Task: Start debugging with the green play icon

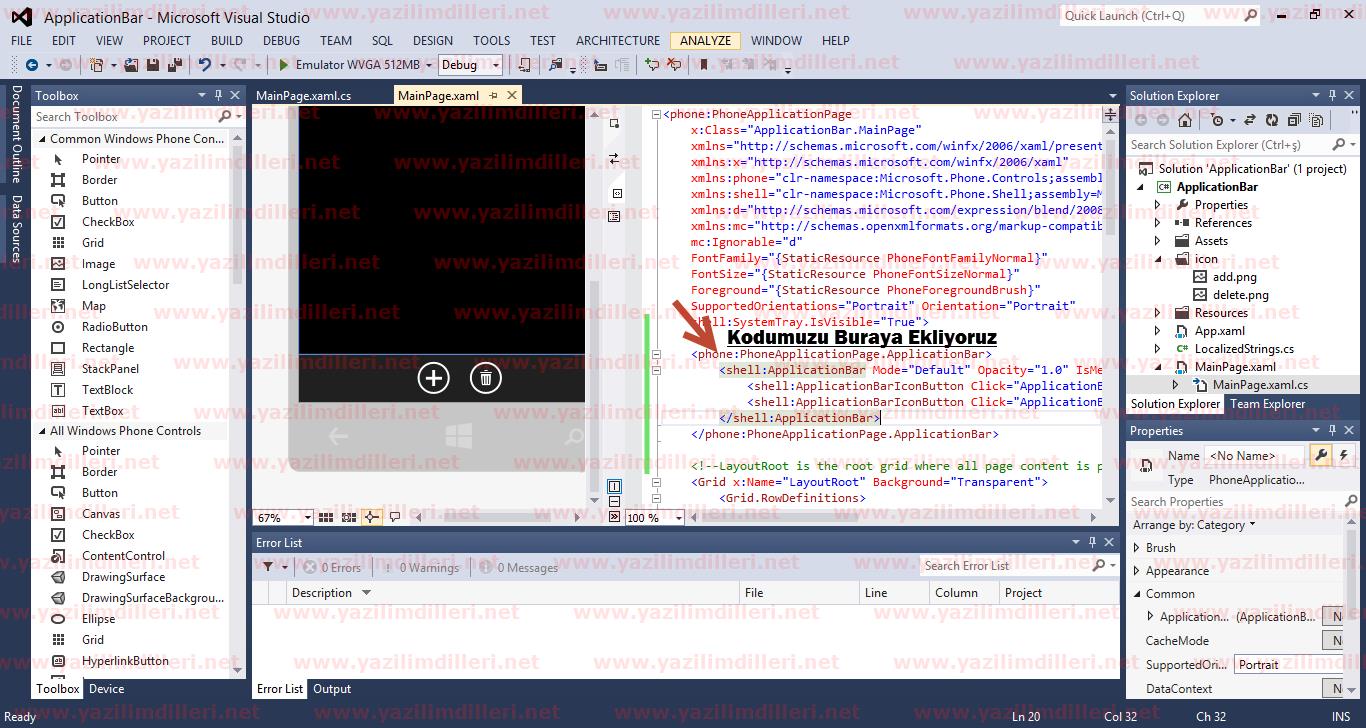Action: coord(284,65)
